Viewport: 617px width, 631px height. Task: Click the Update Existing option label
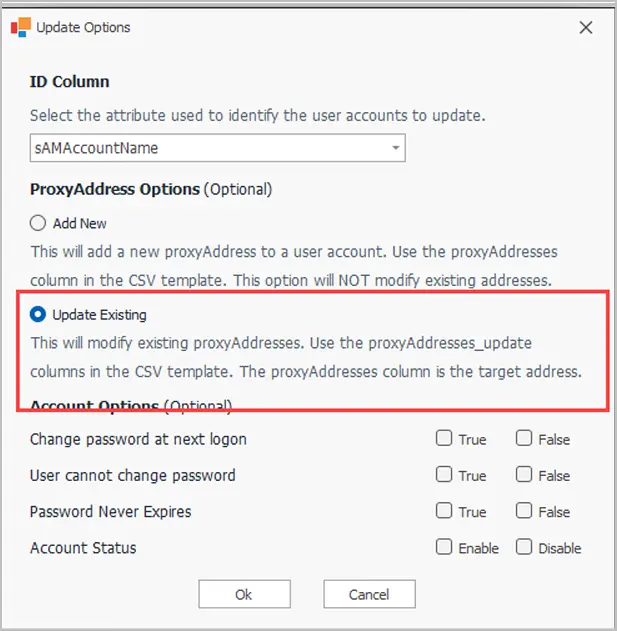[x=99, y=315]
